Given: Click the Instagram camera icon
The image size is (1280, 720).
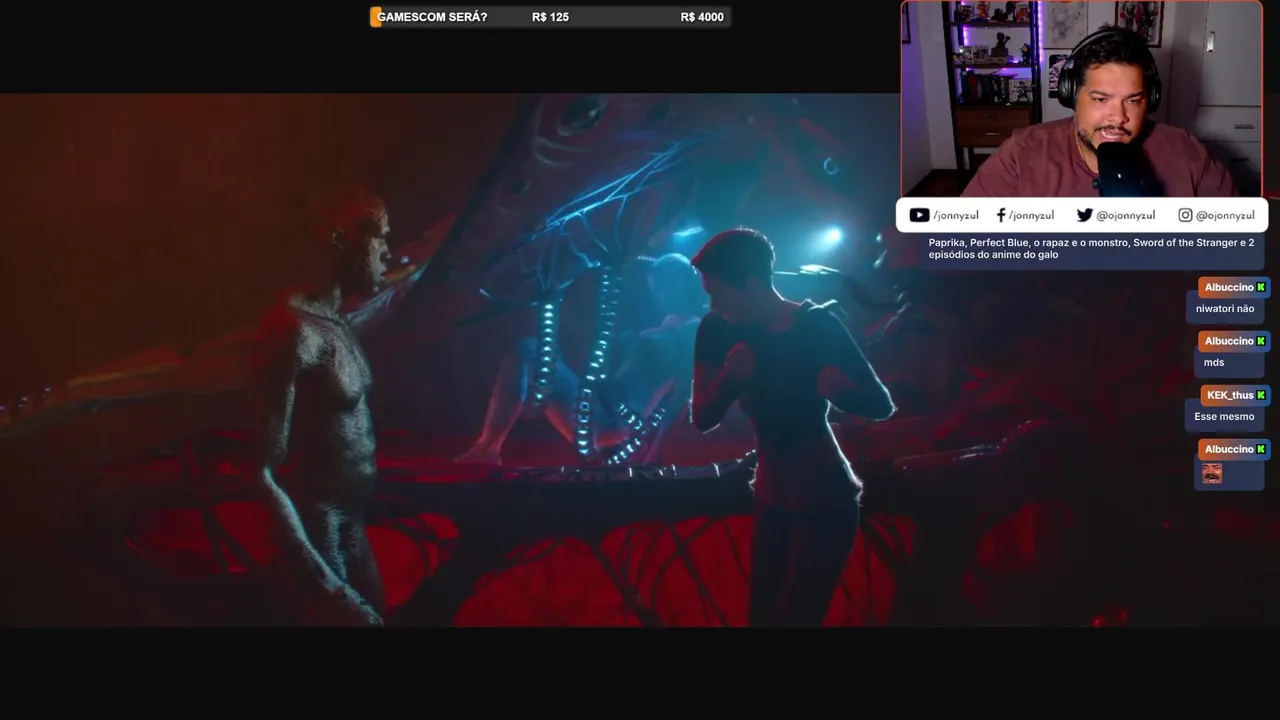Looking at the screenshot, I should [1185, 215].
